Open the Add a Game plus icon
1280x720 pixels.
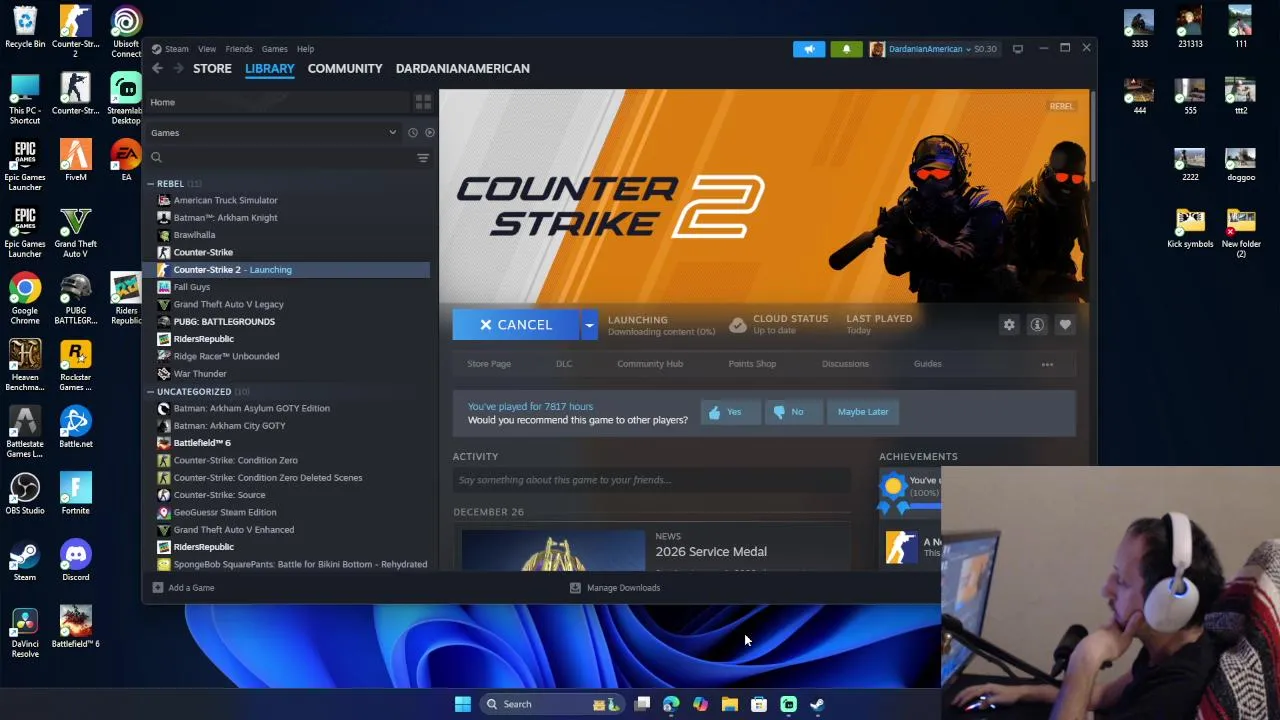click(157, 587)
